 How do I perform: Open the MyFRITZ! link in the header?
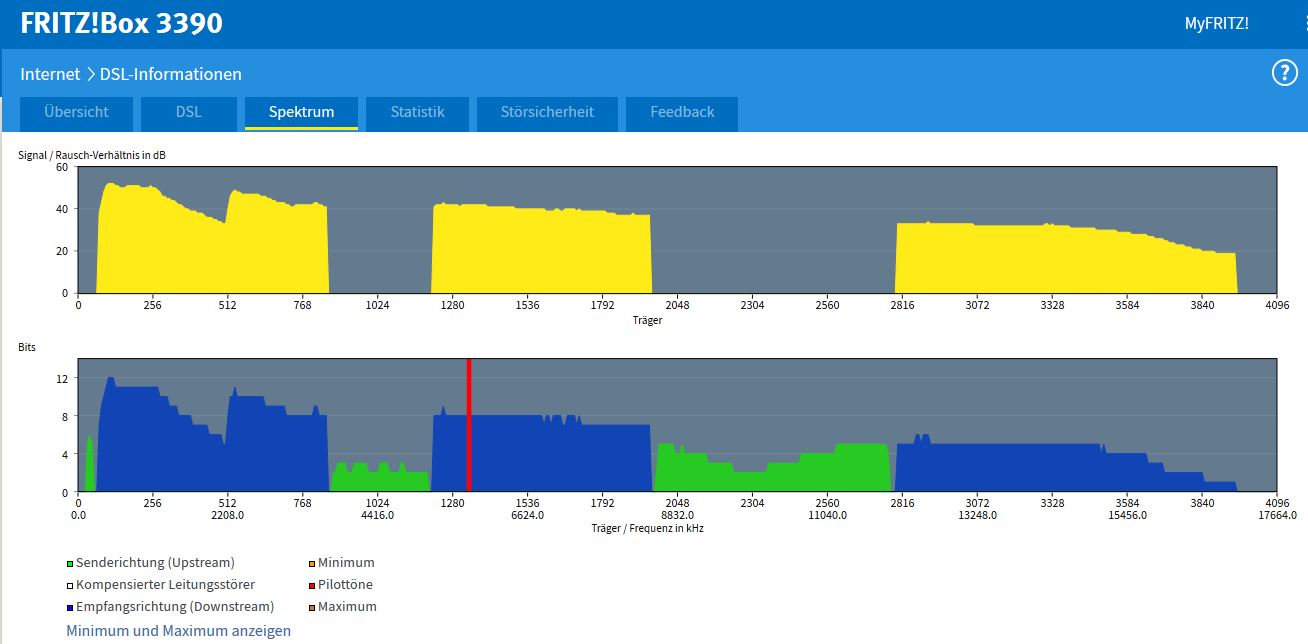pyautogui.click(x=1216, y=24)
